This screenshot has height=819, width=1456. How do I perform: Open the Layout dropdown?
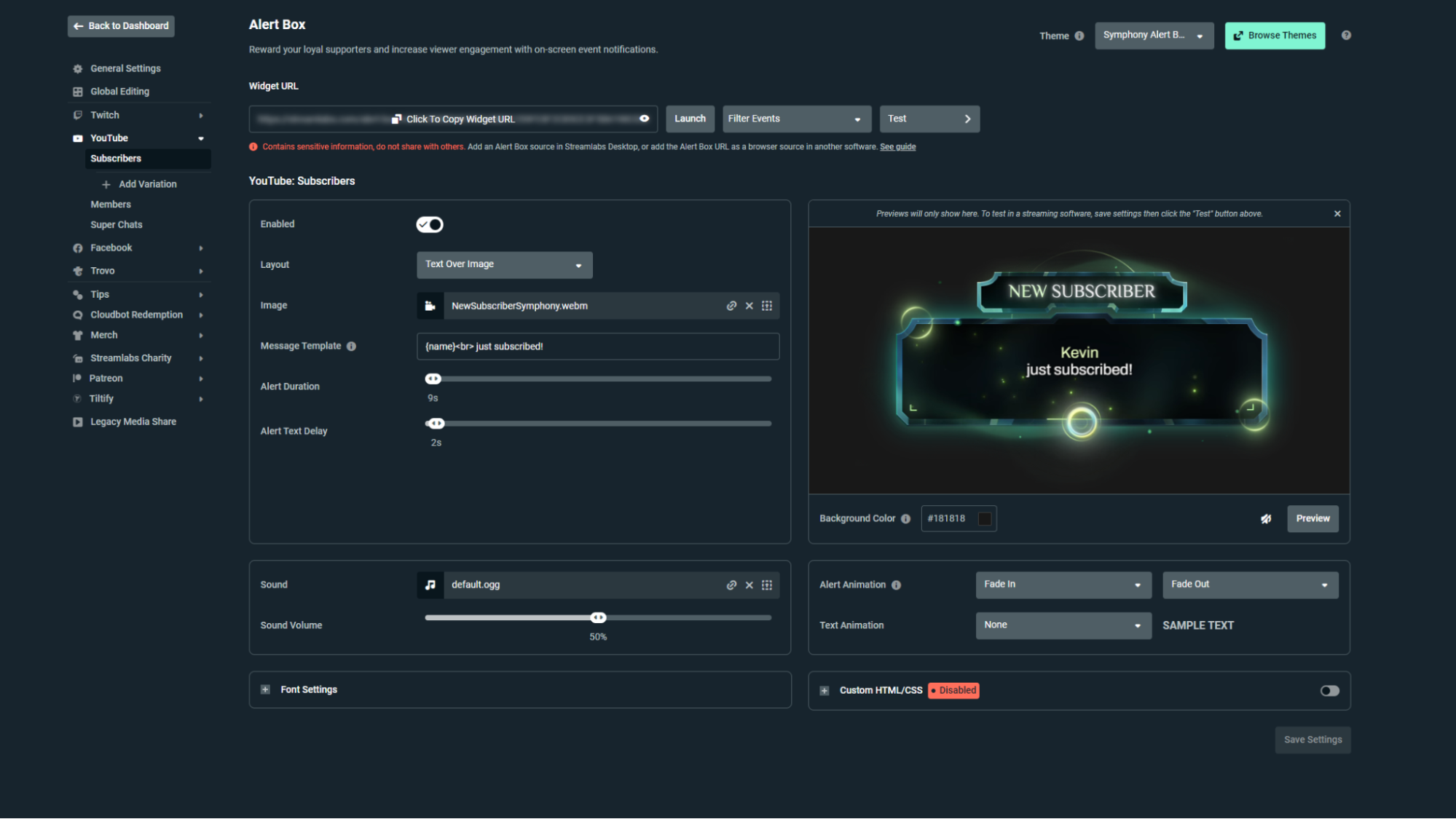pos(504,265)
